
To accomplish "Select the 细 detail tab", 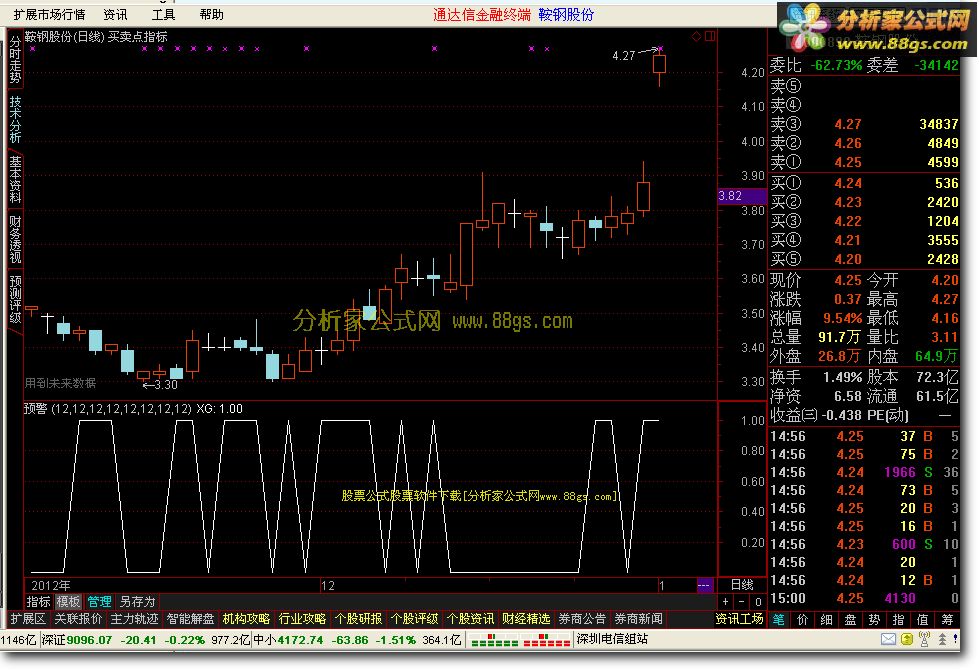I will tap(827, 619).
